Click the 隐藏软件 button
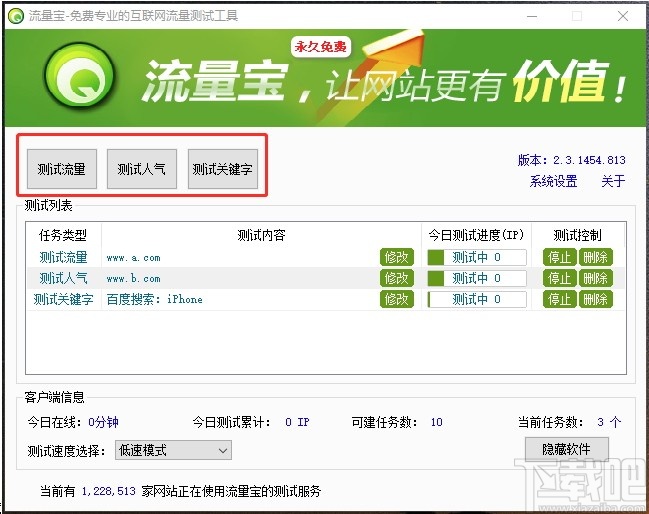The width and height of the screenshot is (649, 514). tap(567, 449)
